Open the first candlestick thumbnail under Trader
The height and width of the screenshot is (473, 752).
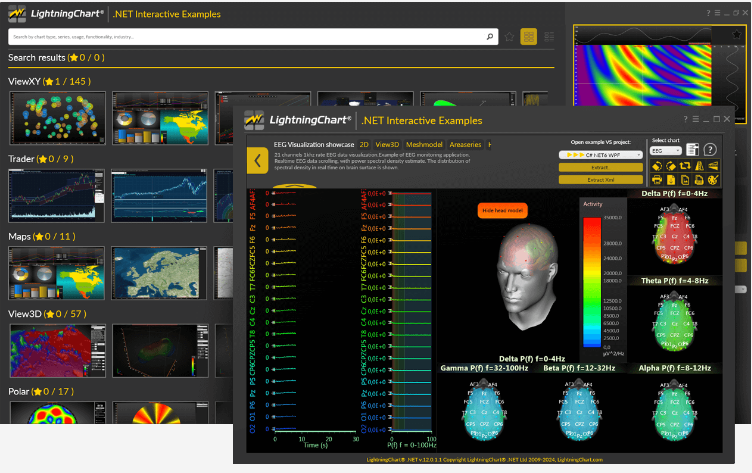pyautogui.click(x=57, y=196)
